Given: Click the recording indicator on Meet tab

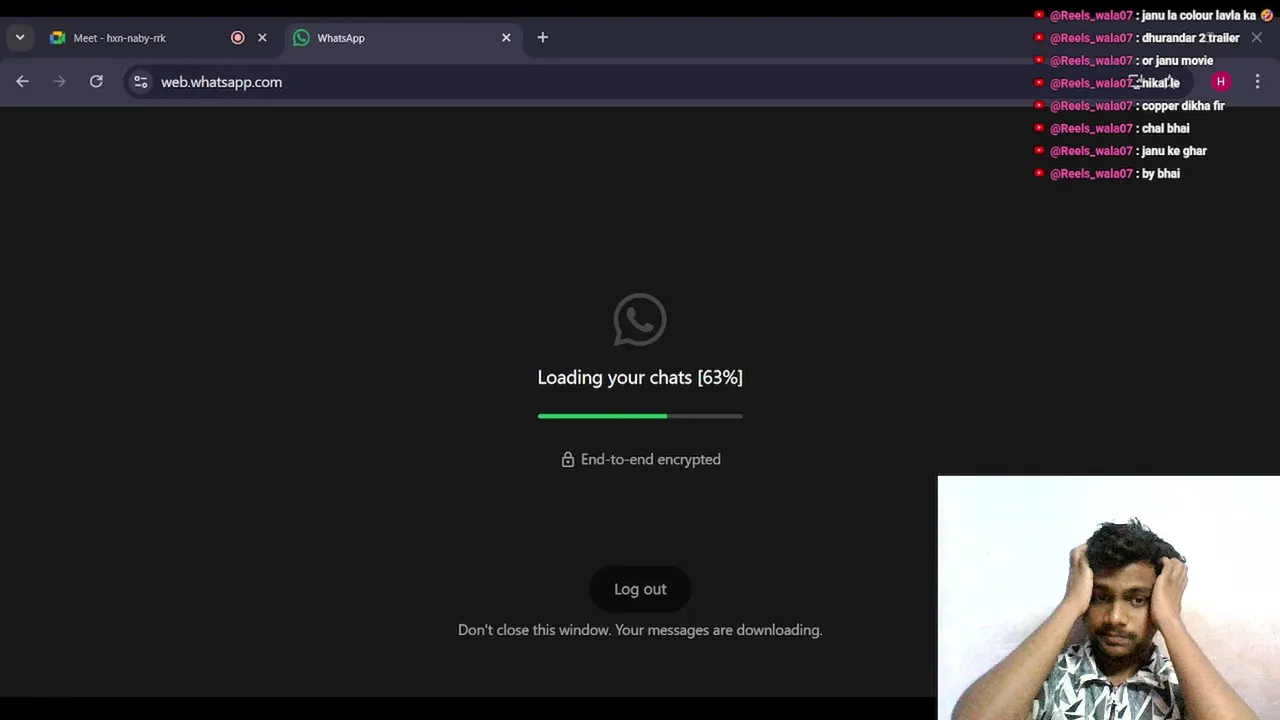Looking at the screenshot, I should (238, 38).
